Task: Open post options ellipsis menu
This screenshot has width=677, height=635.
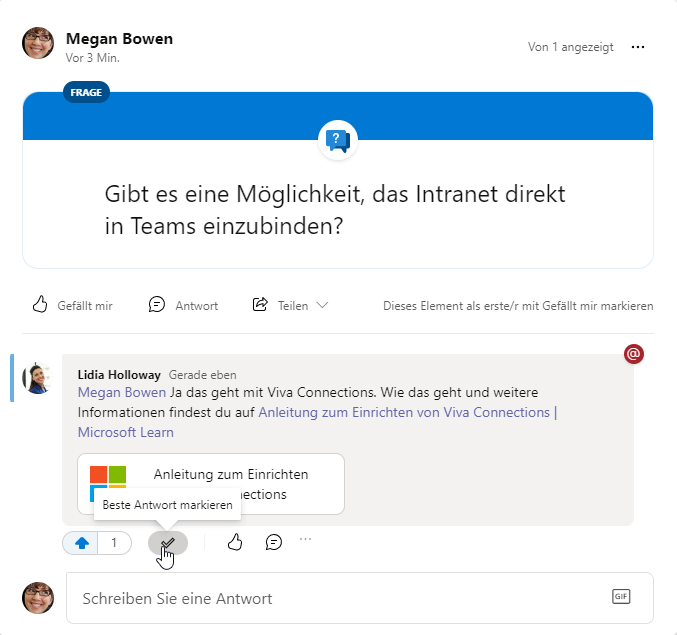Action: click(638, 47)
